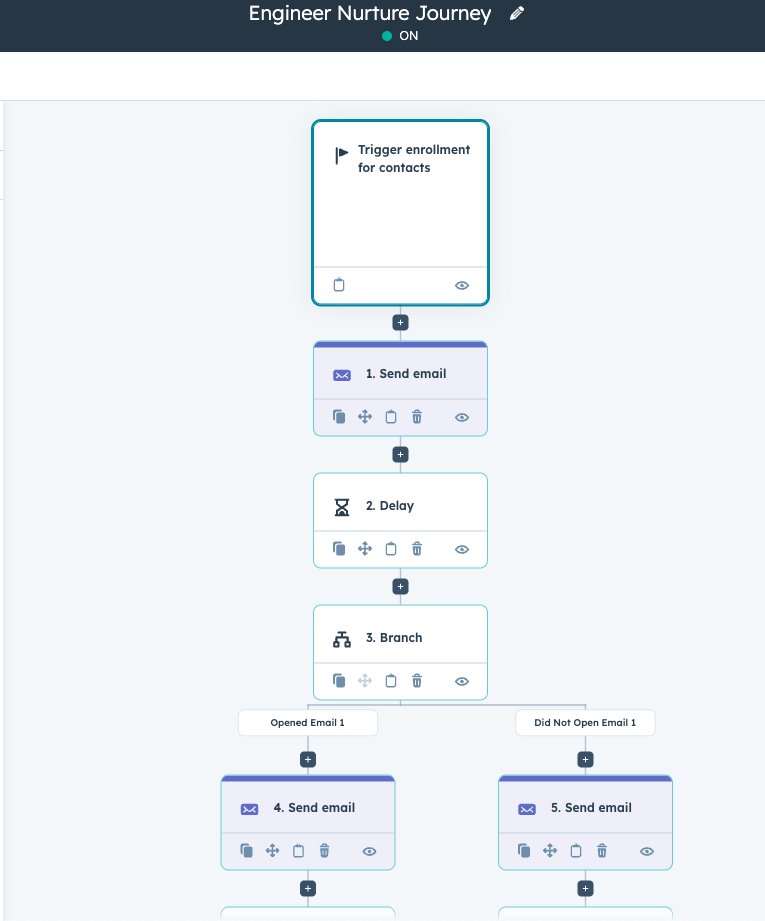The width and height of the screenshot is (765, 921).
Task: Click the branch icon on step 3
Action: pyautogui.click(x=341, y=638)
